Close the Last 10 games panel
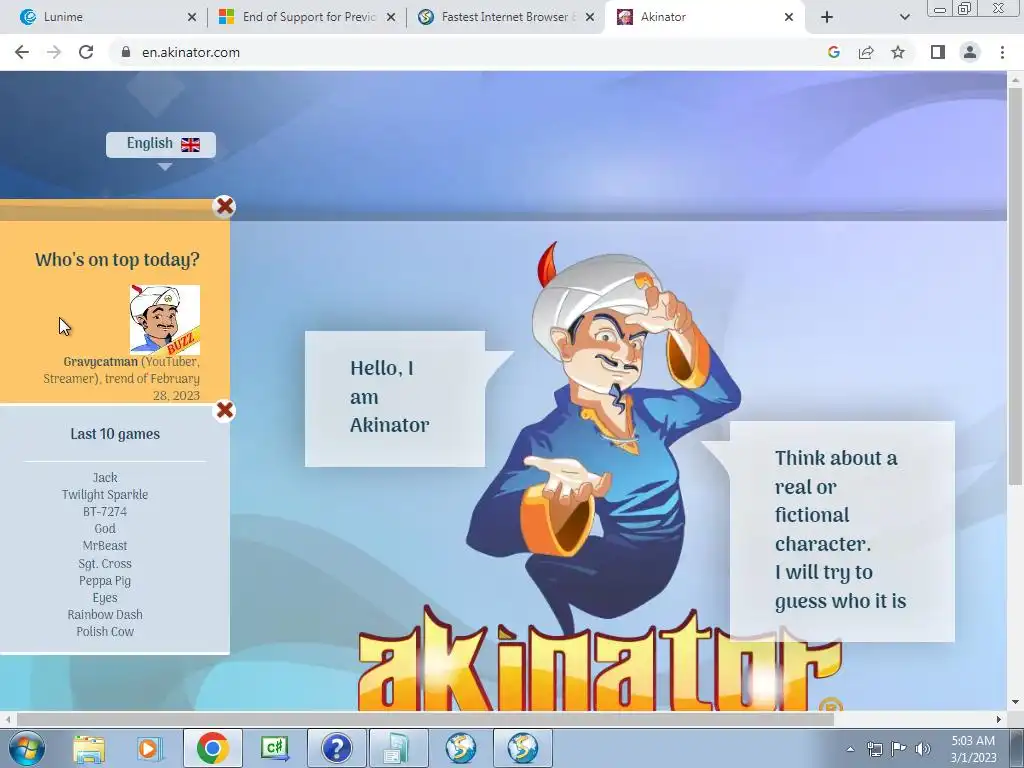 [224, 411]
